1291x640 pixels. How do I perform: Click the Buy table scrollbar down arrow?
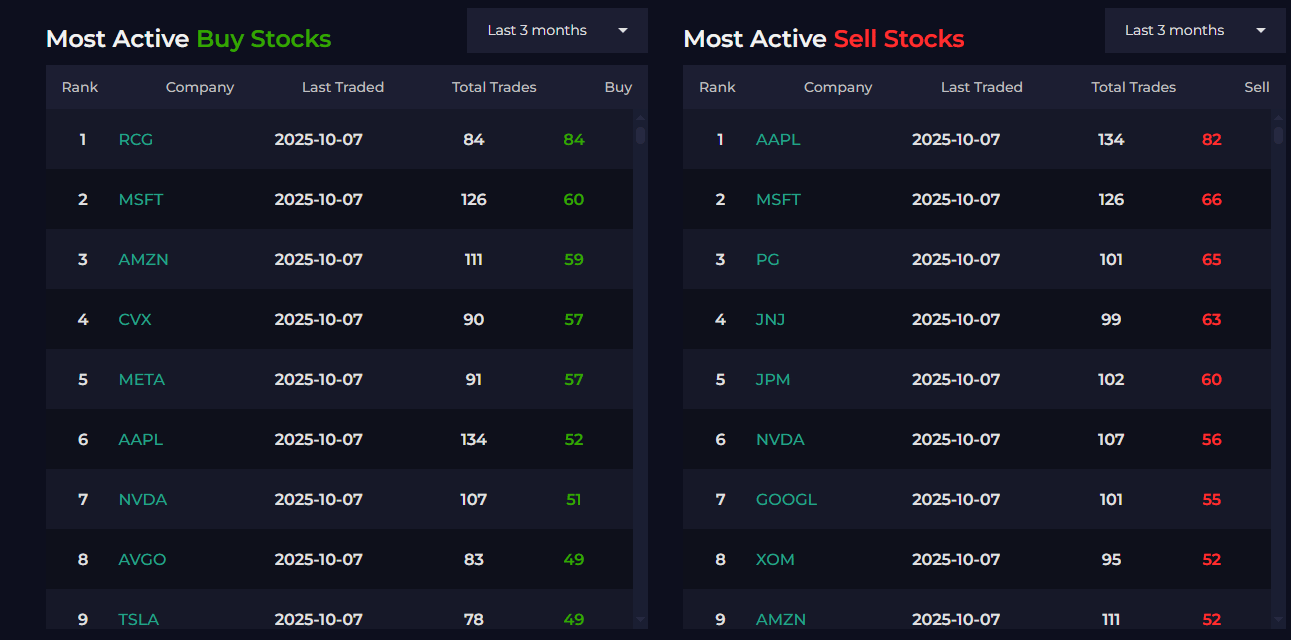[x=640, y=620]
